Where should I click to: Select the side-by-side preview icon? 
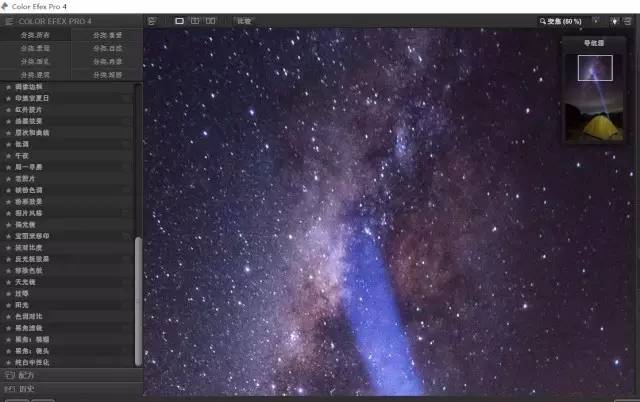[x=211, y=21]
